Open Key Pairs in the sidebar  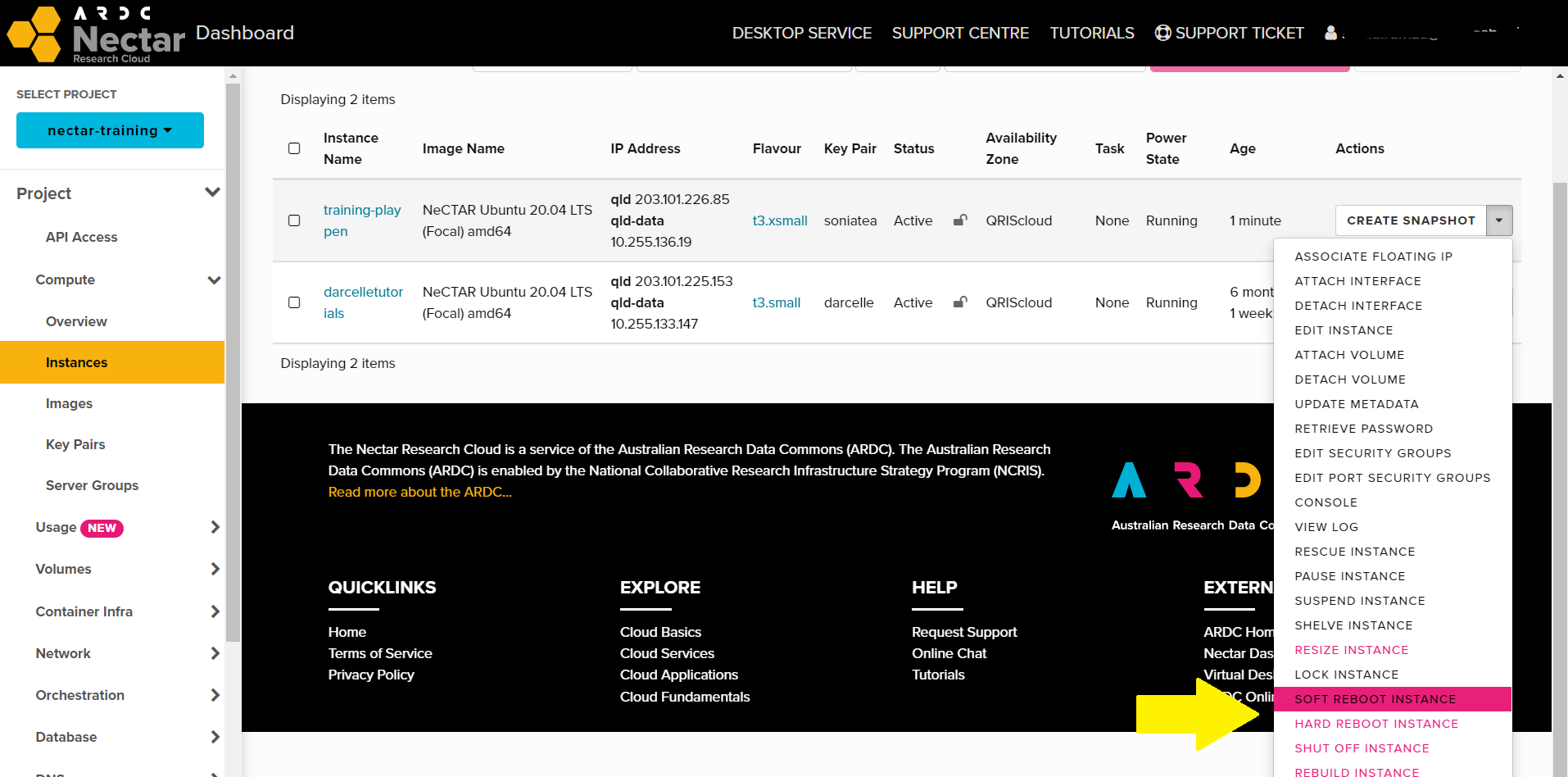tap(75, 444)
